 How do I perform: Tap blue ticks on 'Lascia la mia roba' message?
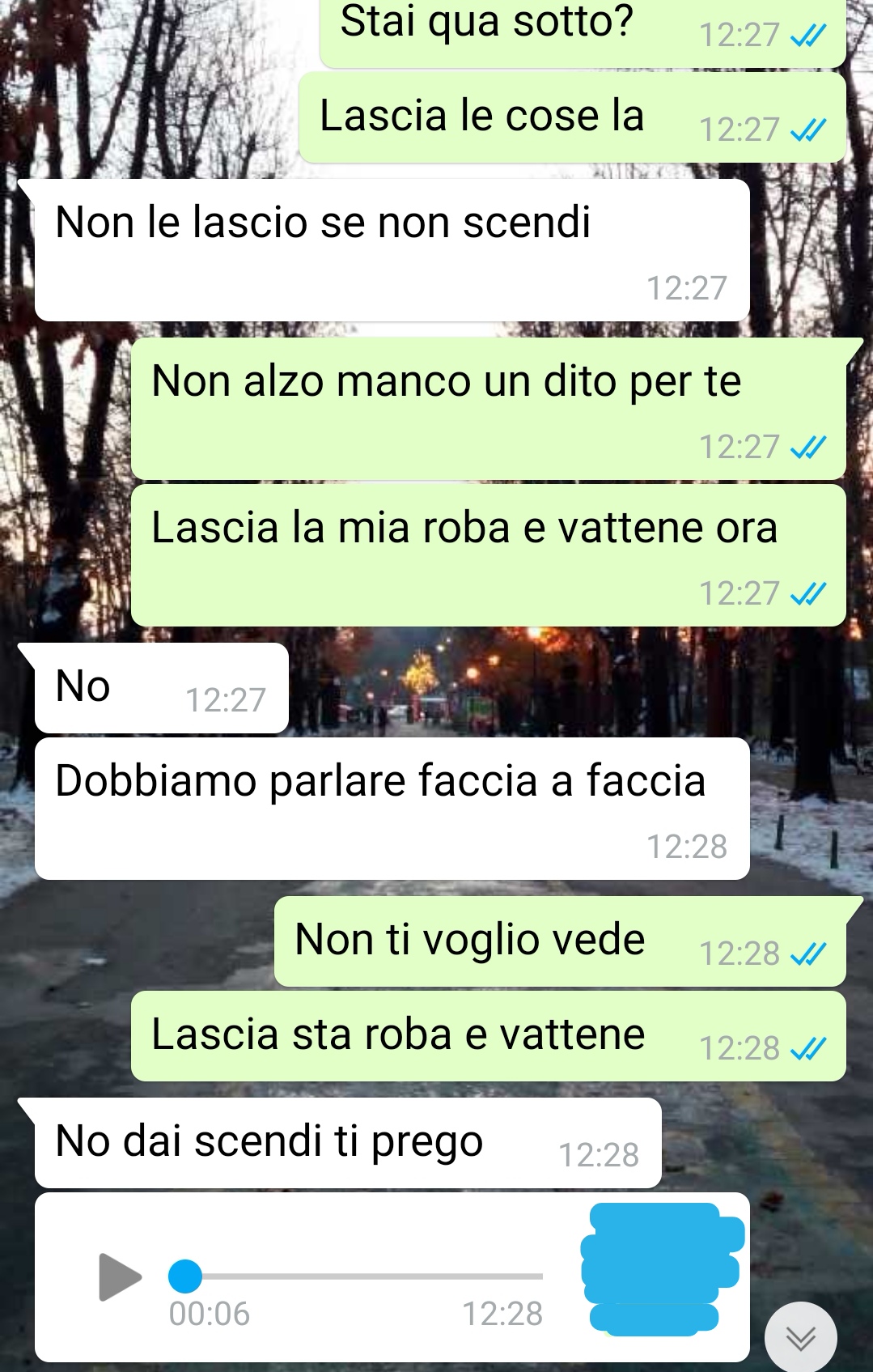(807, 593)
